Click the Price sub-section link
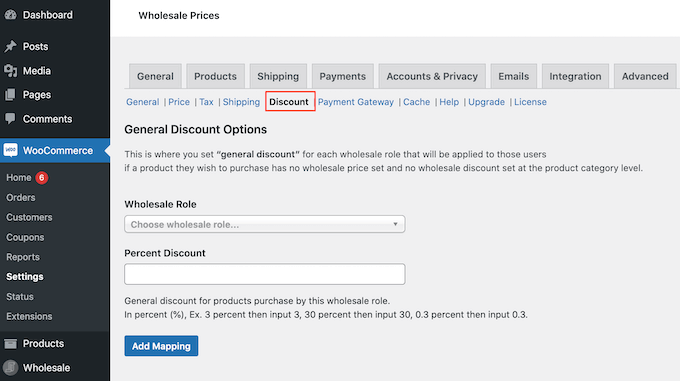This screenshot has height=381, width=680. click(179, 102)
